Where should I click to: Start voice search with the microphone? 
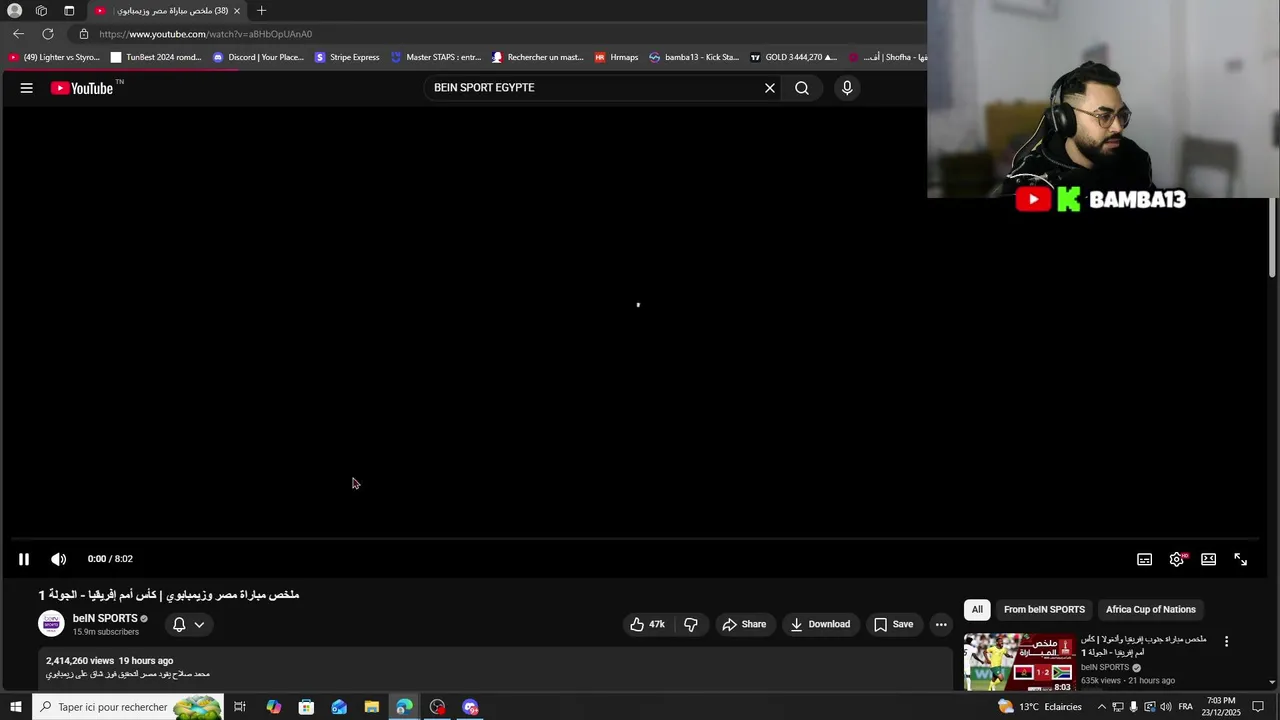pyautogui.click(x=847, y=88)
